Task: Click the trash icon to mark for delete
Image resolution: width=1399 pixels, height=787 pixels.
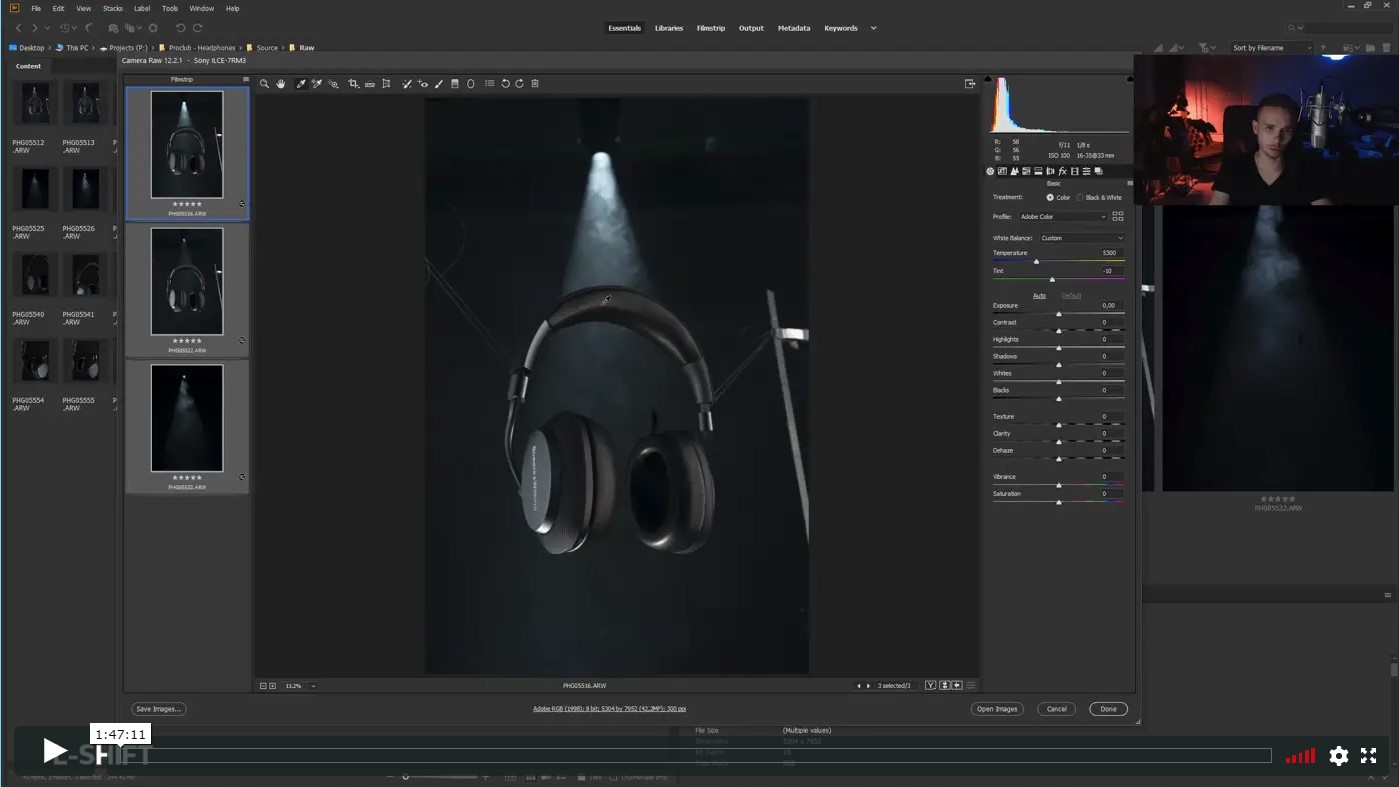Action: (535, 84)
